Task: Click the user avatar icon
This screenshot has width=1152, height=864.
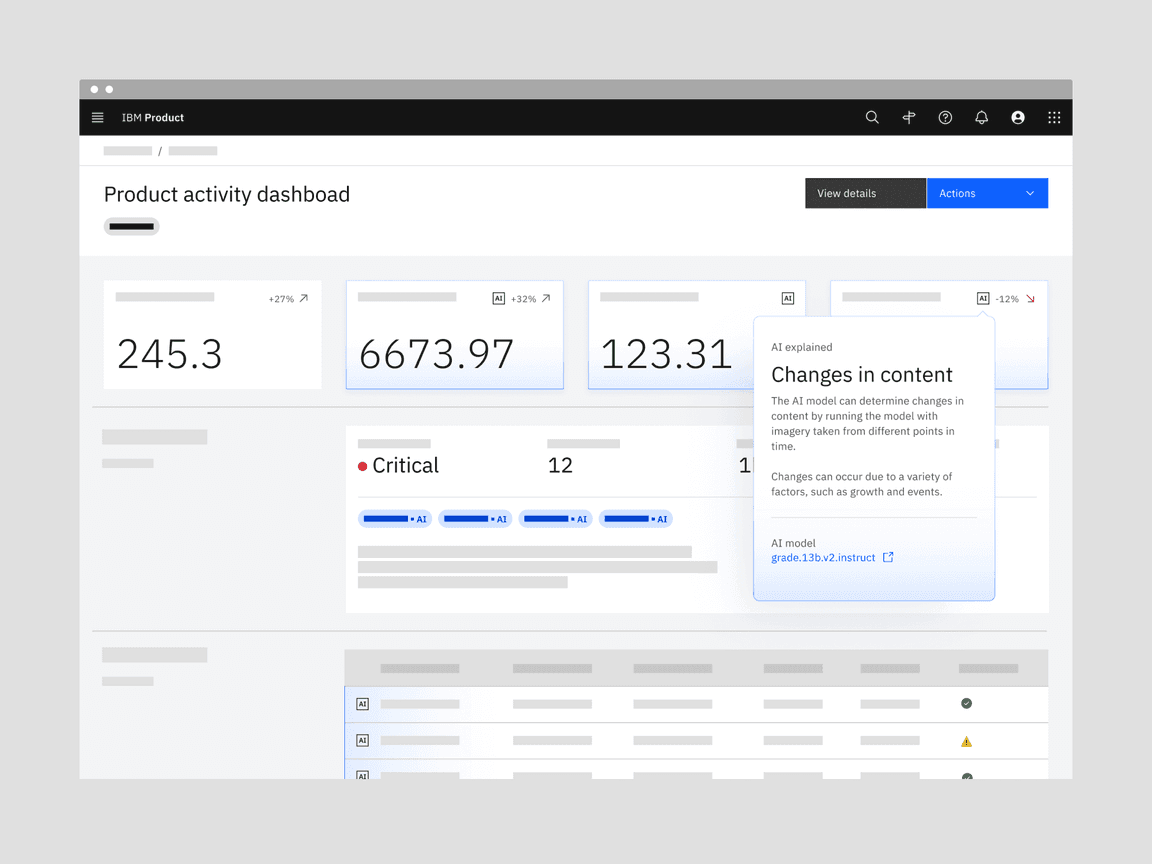Action: (x=1017, y=117)
